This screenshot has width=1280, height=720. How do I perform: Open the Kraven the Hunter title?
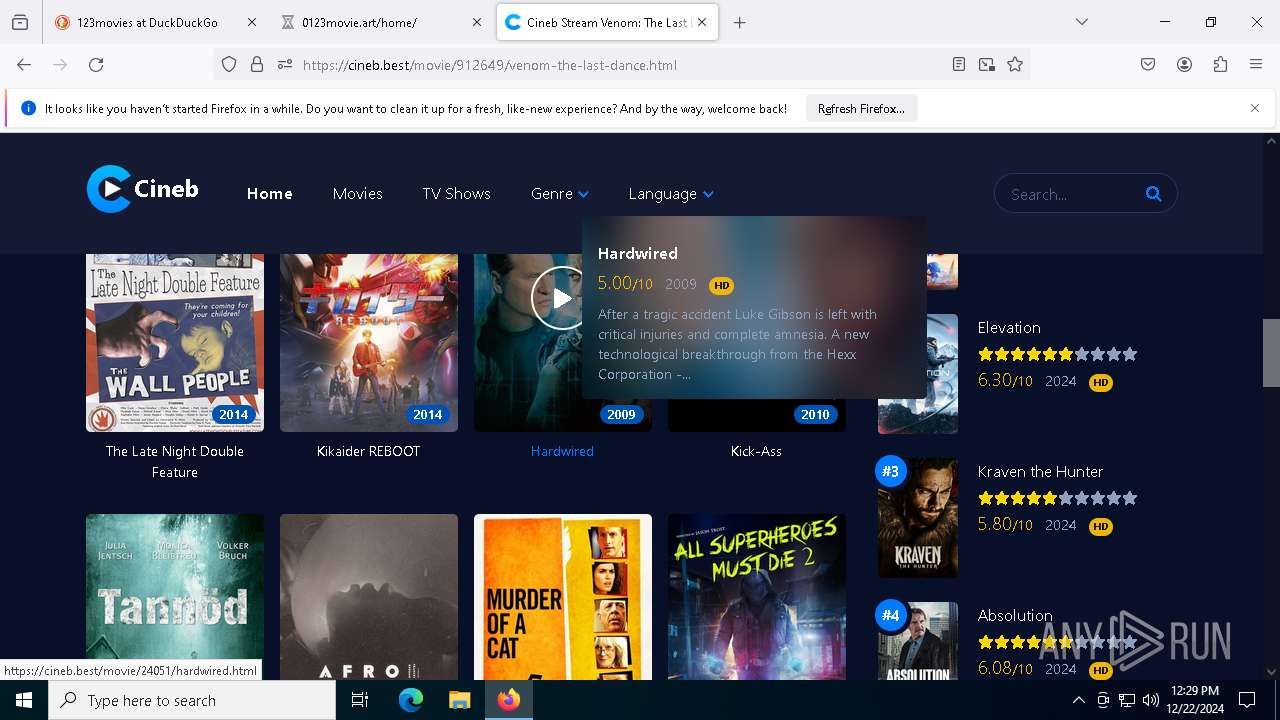pos(1040,471)
